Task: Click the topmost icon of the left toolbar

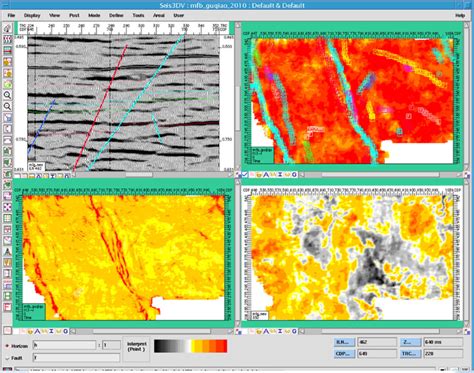Action: 7,28
